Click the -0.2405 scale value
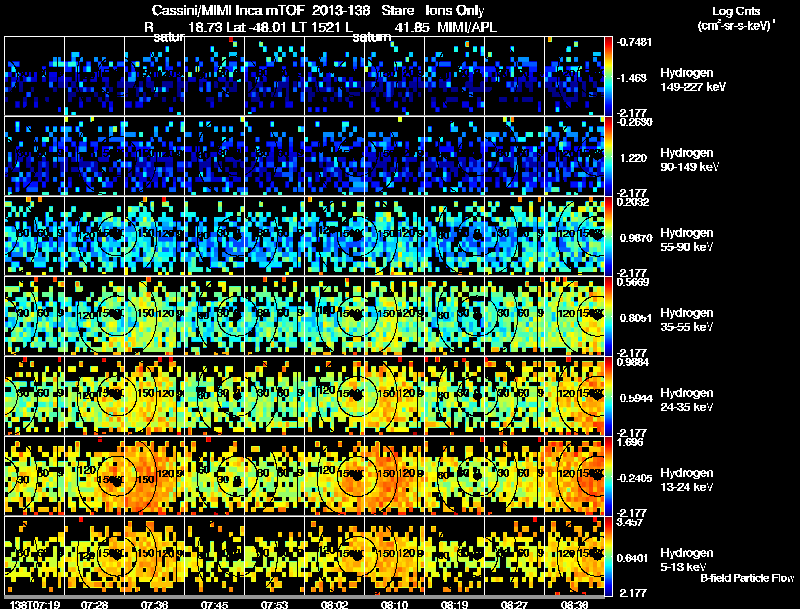Screen dimensions: 800x609 coord(634,478)
